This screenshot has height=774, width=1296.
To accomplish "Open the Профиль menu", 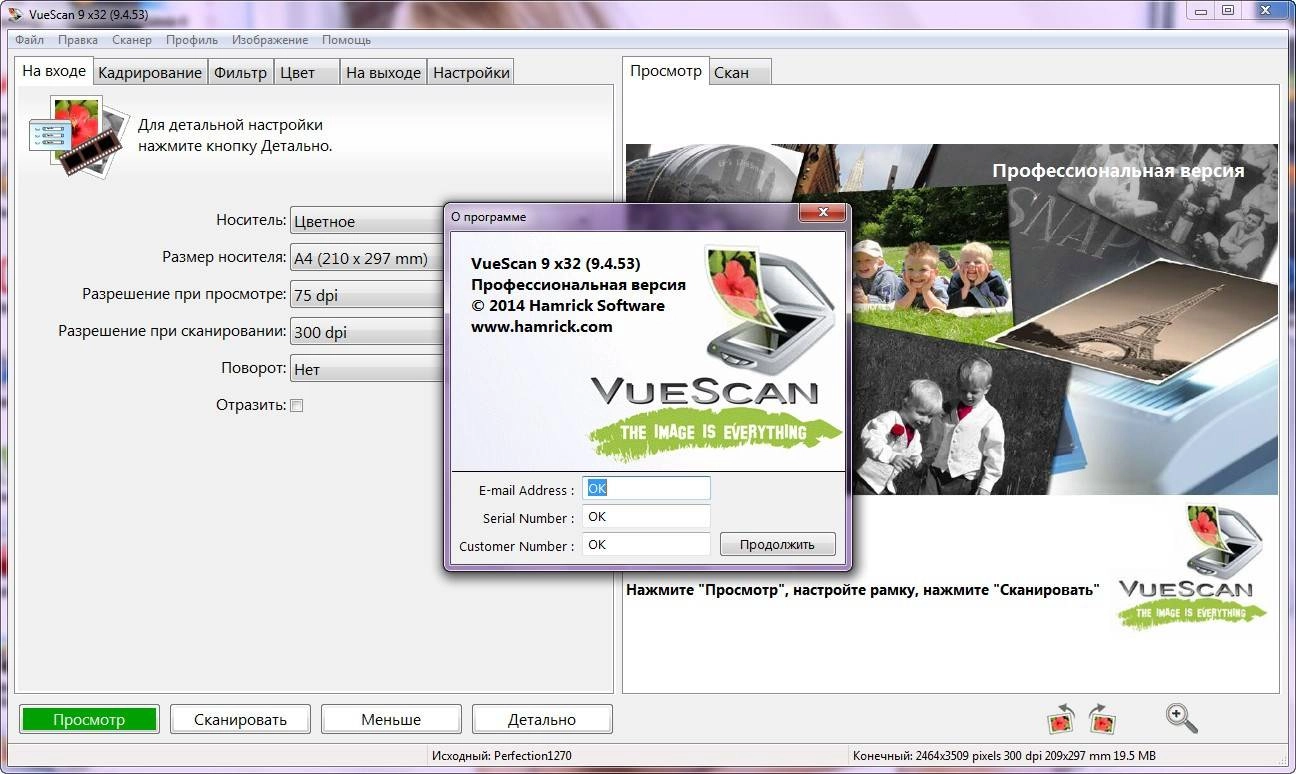I will 192,40.
